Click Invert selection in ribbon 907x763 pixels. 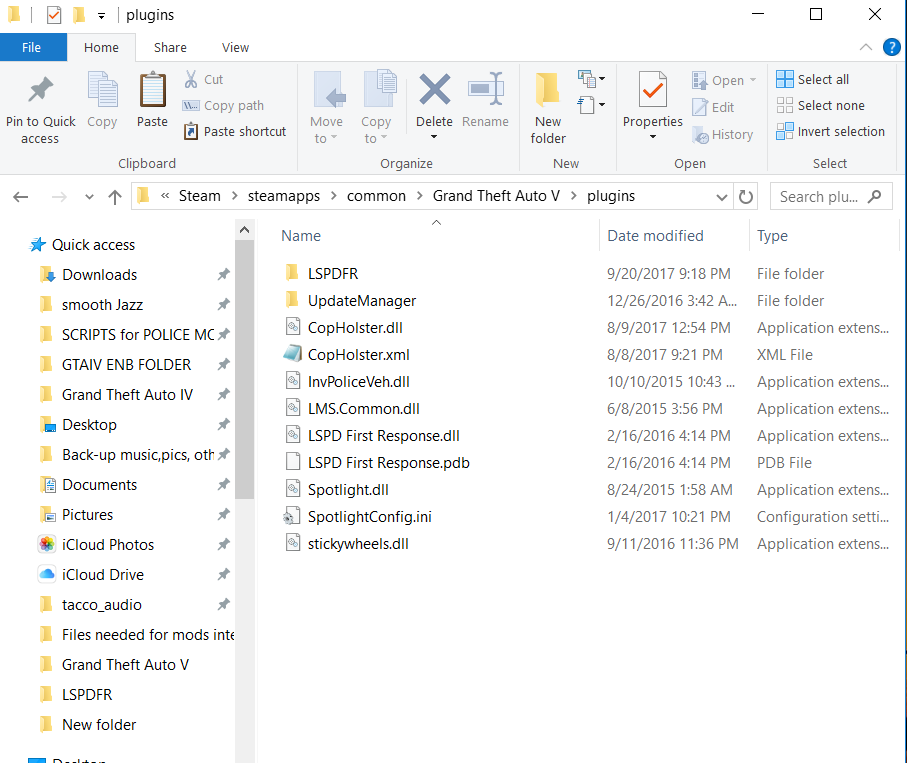click(x=831, y=131)
